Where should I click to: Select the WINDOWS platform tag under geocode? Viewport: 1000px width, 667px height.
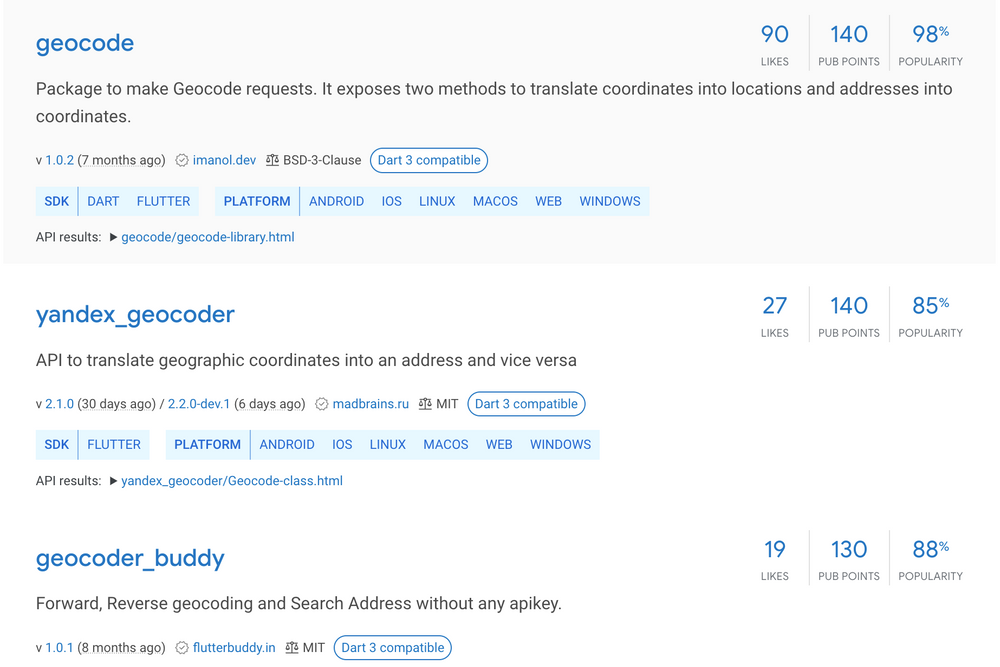609,201
